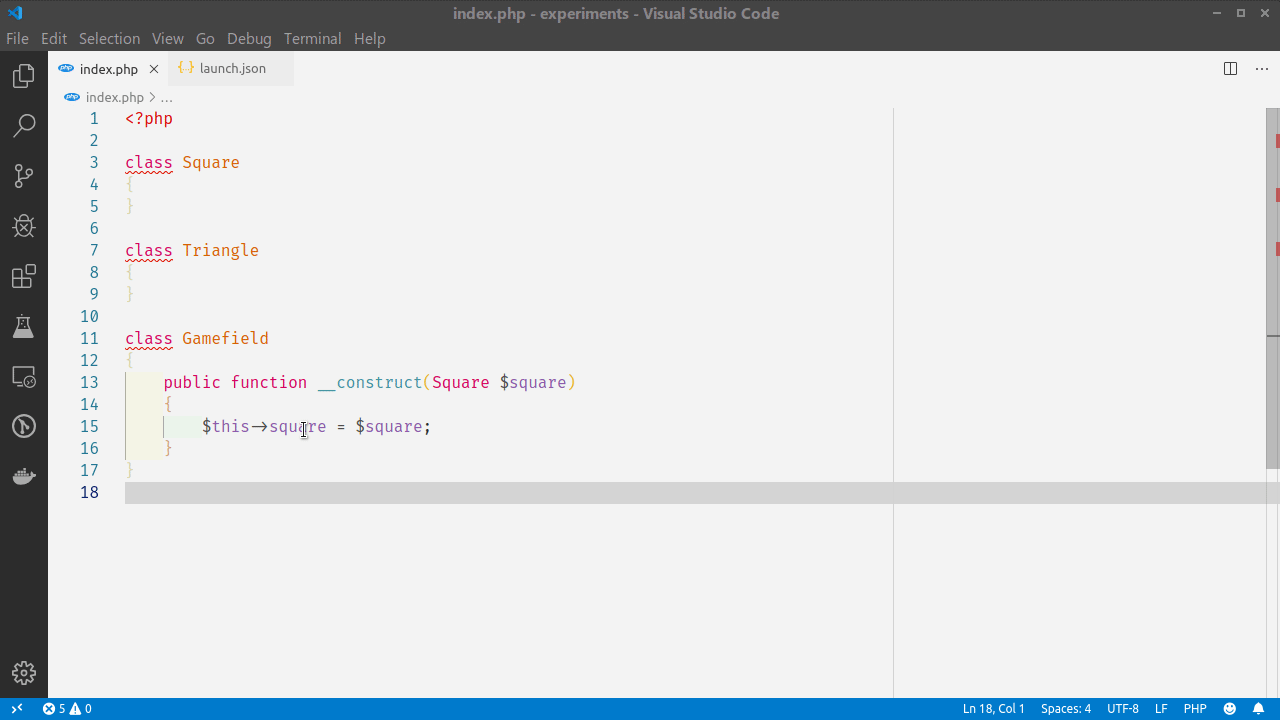Open the Terminal menu
The image size is (1280, 720).
coord(312,38)
